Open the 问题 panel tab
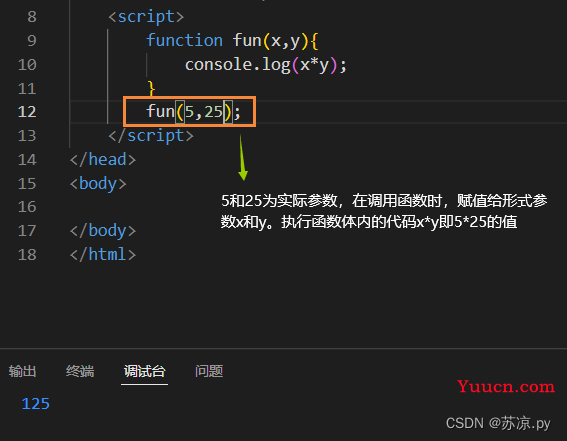This screenshot has width=567, height=441. pyautogui.click(x=209, y=371)
